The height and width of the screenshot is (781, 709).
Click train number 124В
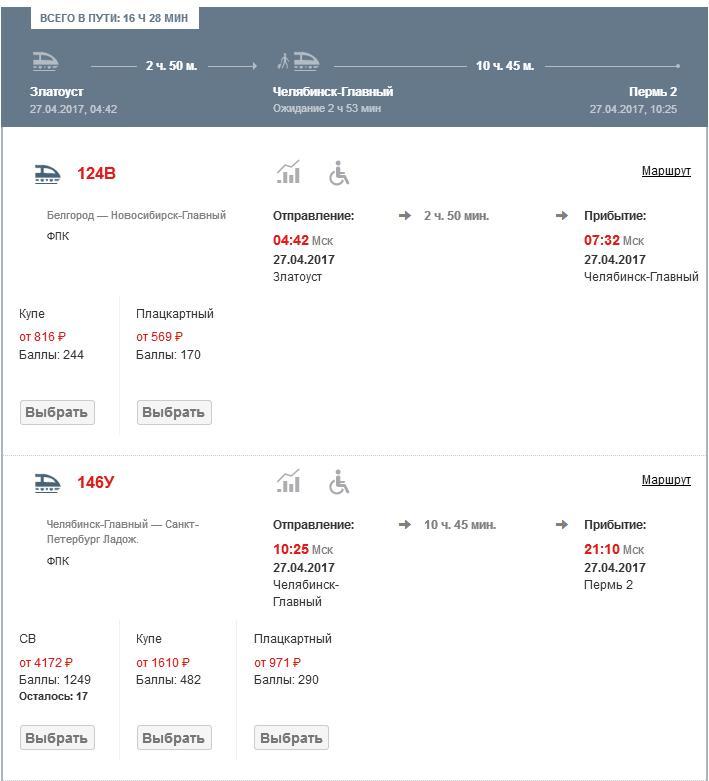tap(96, 174)
